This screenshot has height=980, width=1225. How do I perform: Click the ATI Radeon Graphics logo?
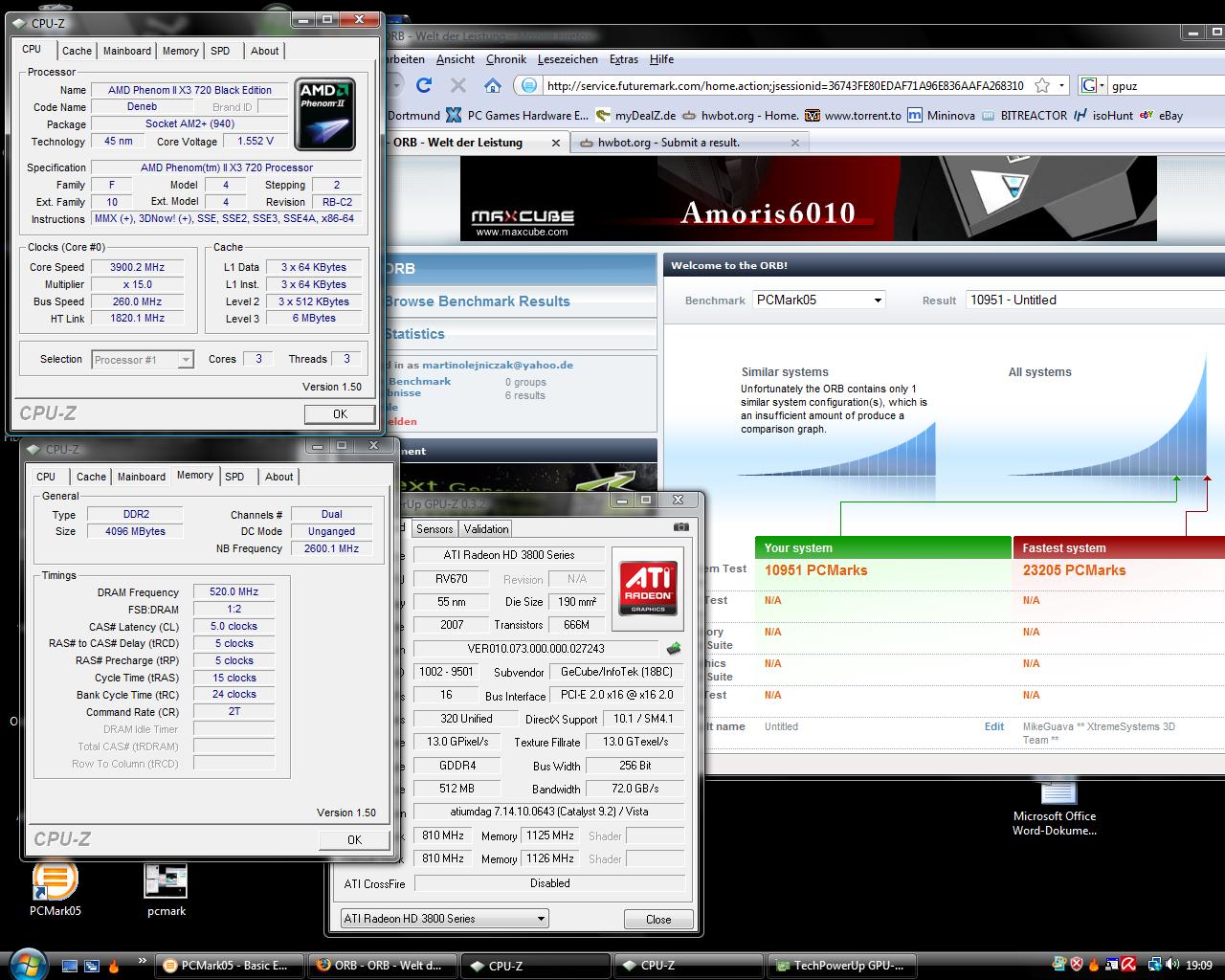click(x=648, y=587)
